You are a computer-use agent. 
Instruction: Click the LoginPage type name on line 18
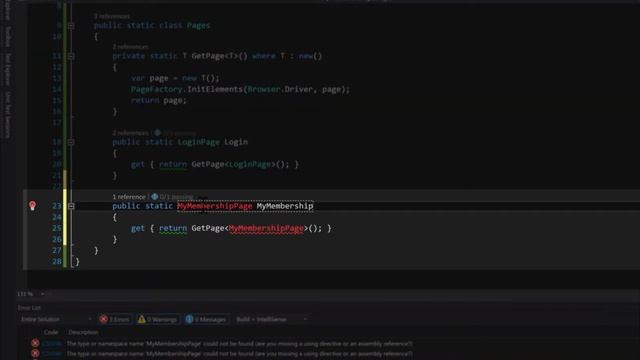(198, 142)
